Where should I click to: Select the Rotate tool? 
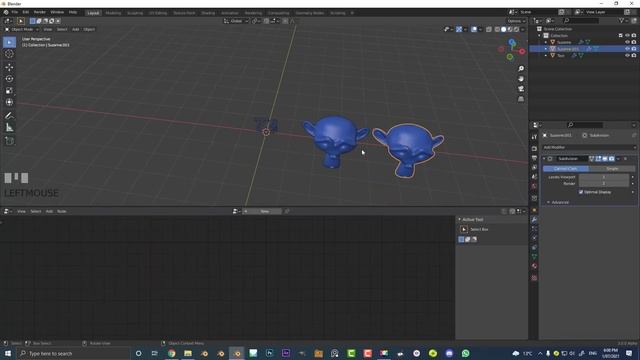9,79
